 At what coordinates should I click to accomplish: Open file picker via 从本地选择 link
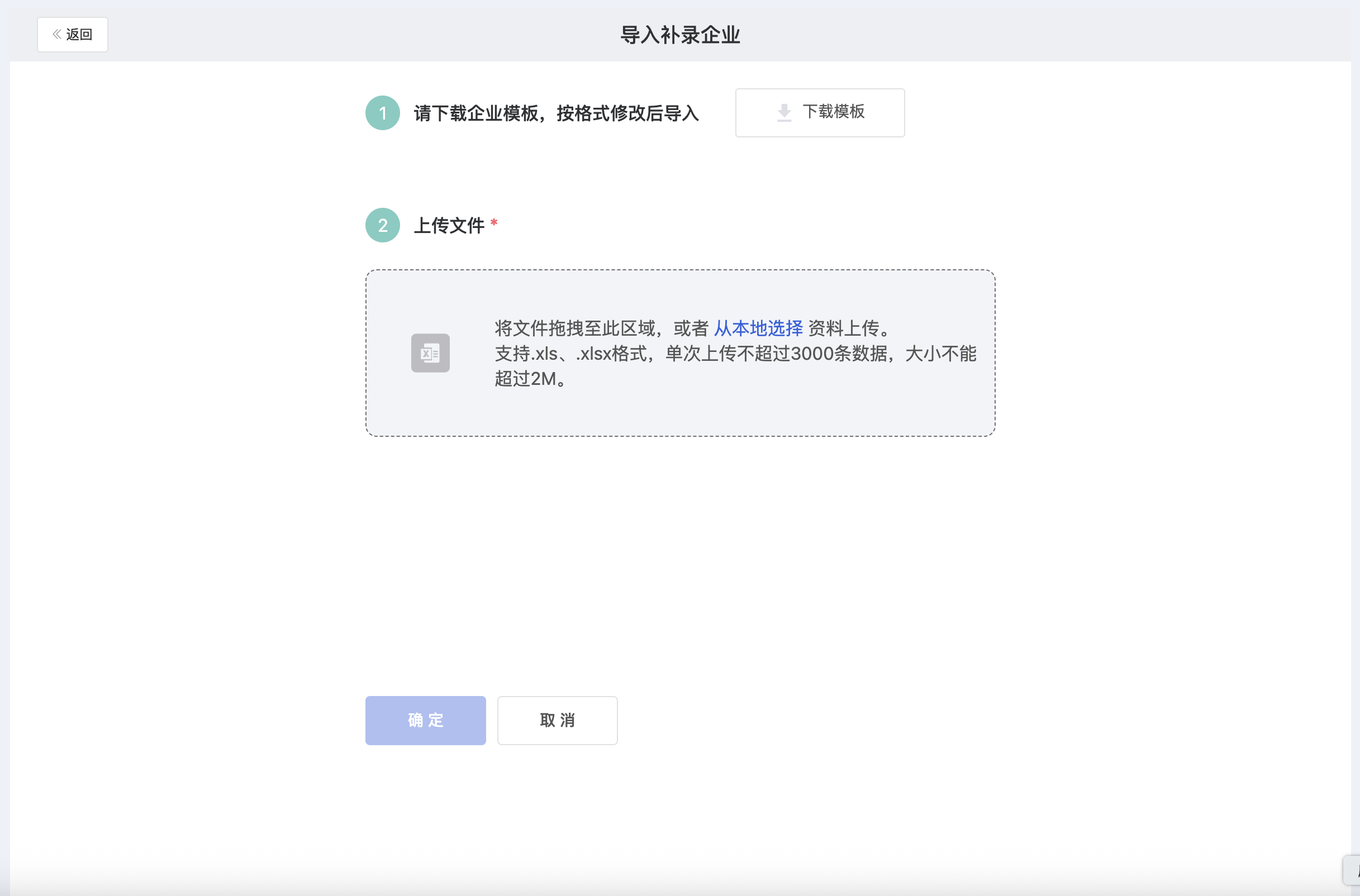[758, 328]
